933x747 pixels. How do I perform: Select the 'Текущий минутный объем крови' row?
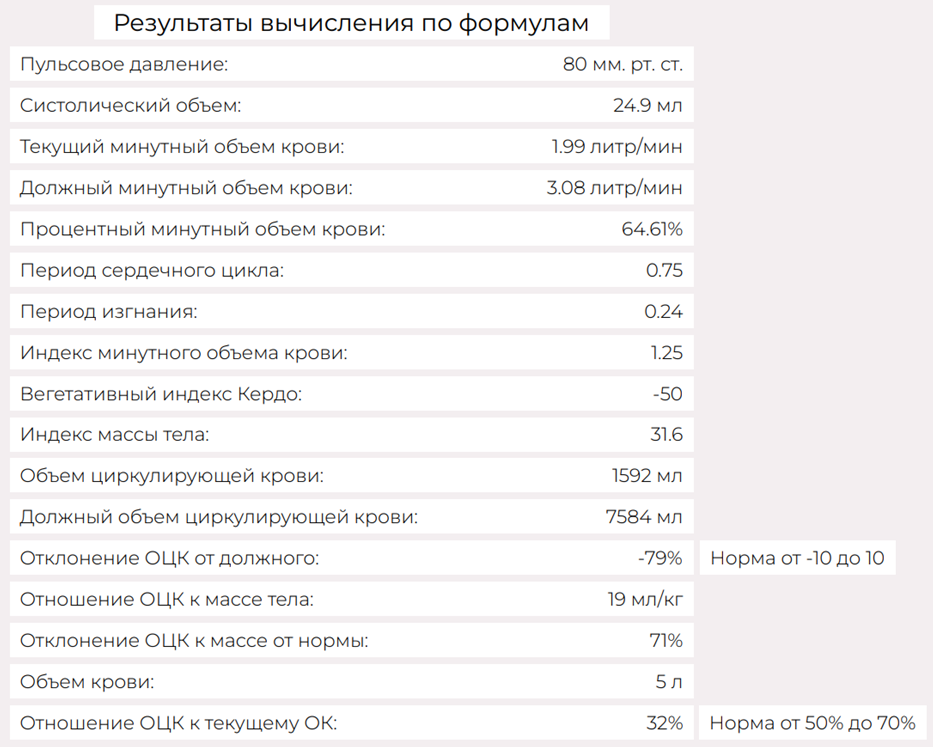[x=352, y=146]
